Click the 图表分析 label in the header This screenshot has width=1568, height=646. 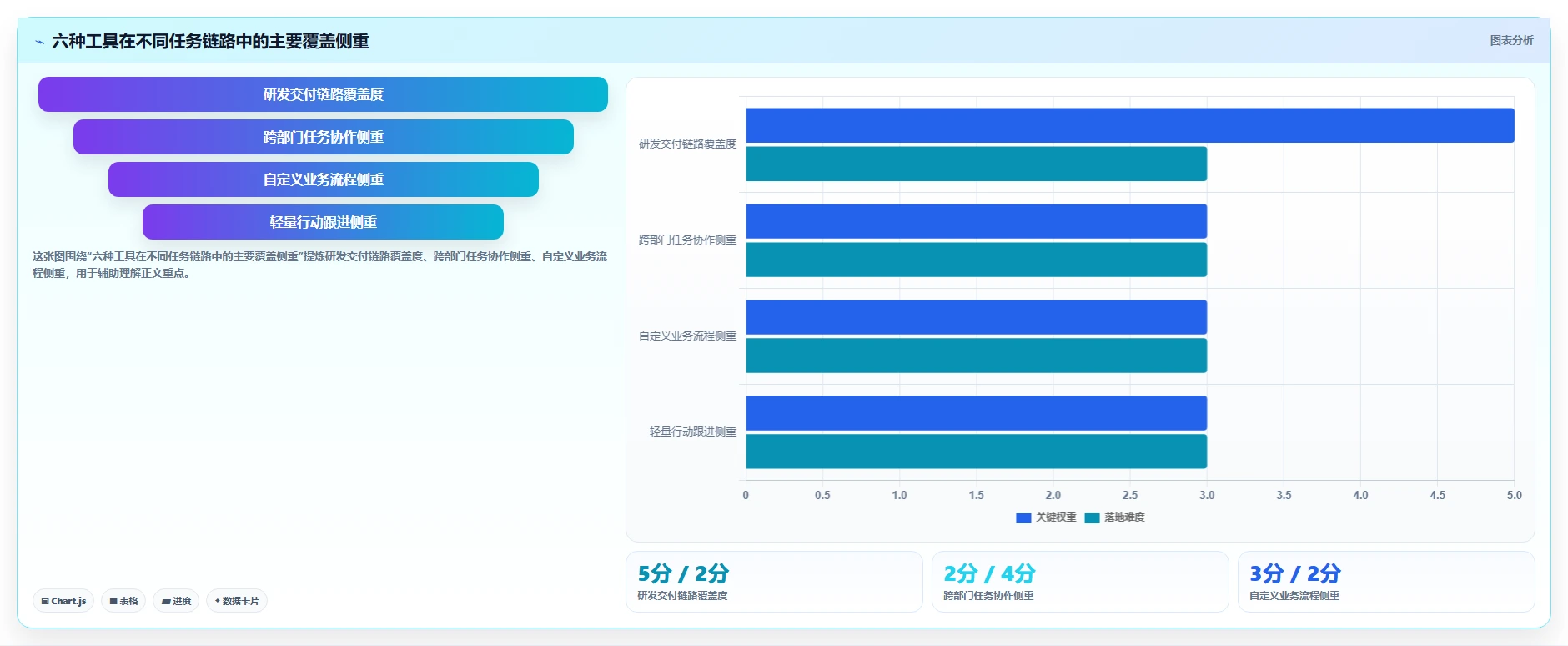pyautogui.click(x=1511, y=40)
